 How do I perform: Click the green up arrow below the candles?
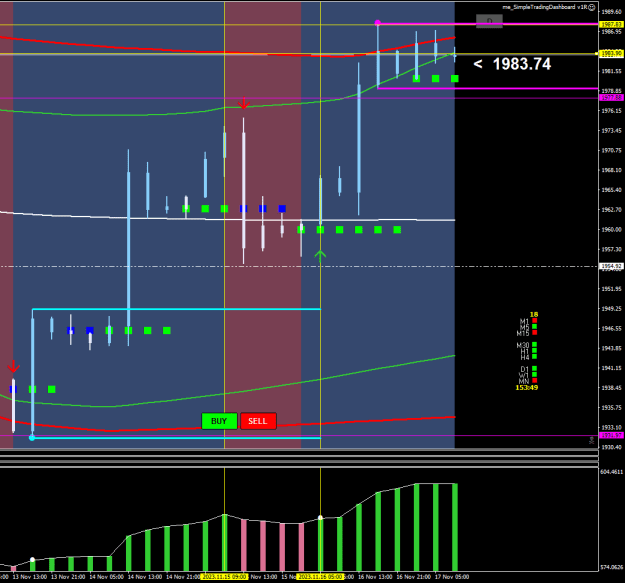(320, 255)
